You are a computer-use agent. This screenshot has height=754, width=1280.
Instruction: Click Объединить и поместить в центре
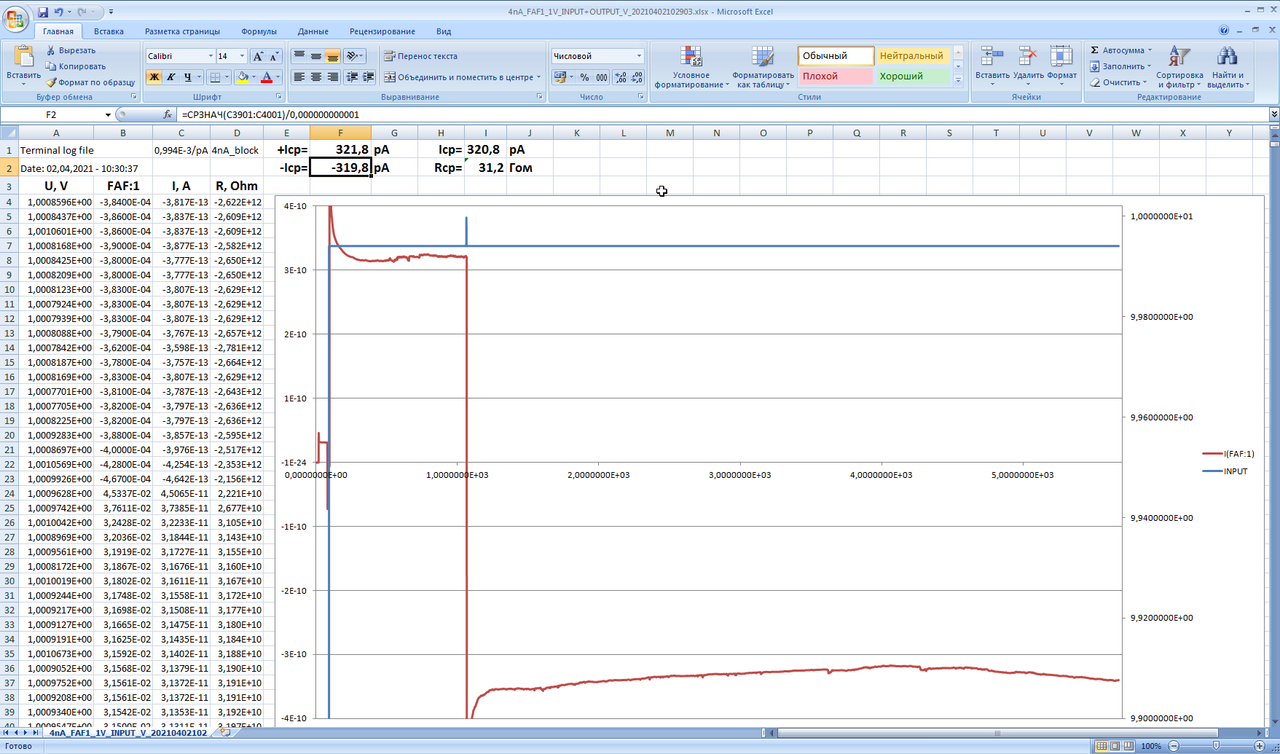point(461,77)
